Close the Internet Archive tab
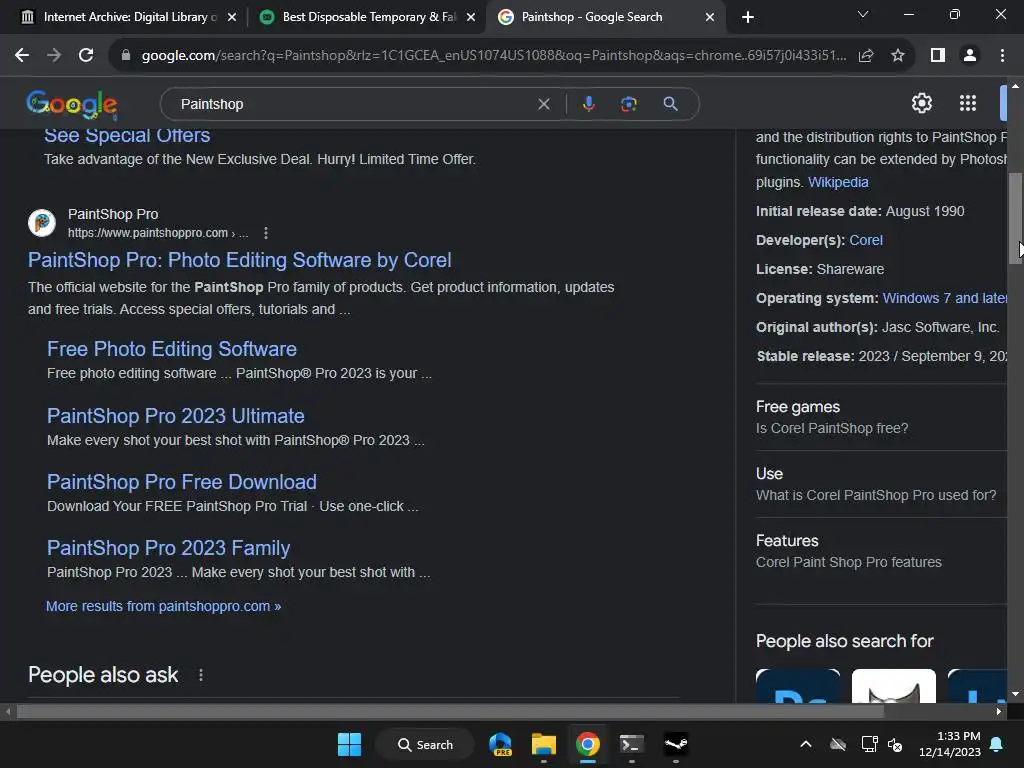Viewport: 1024px width, 768px height. pos(232,17)
